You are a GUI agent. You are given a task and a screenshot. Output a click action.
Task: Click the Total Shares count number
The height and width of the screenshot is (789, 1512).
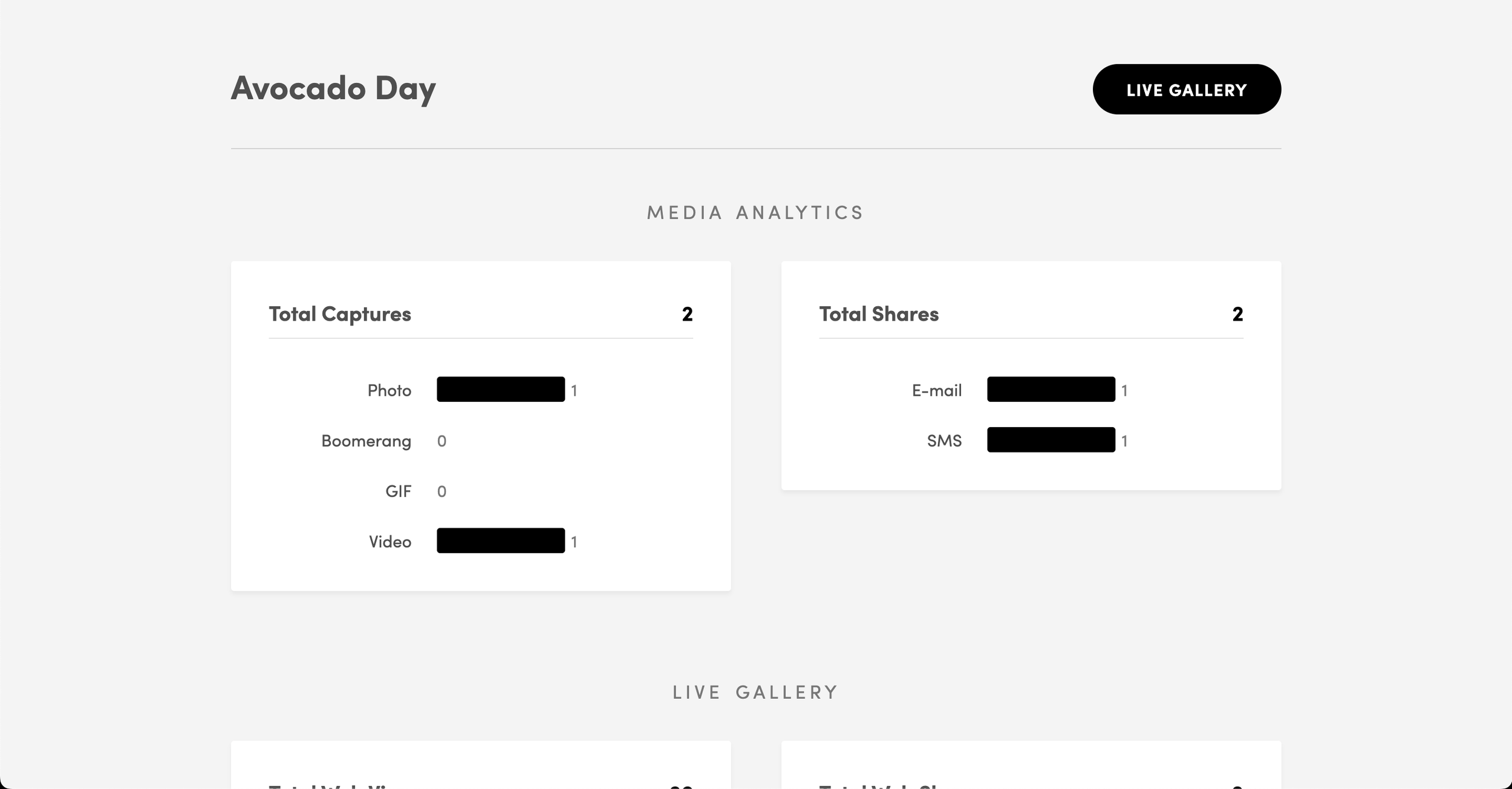click(x=1237, y=314)
